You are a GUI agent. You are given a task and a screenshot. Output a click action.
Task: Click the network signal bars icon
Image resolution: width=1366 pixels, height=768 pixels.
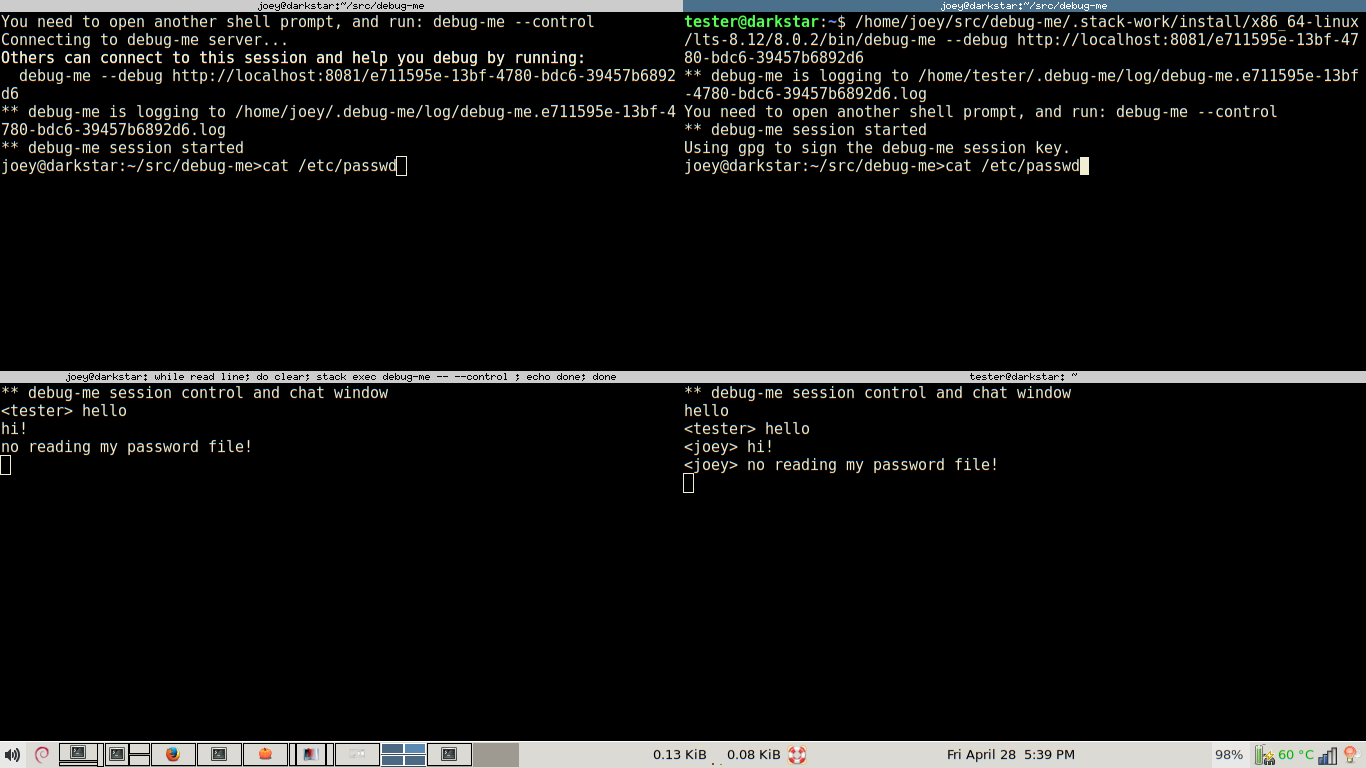(x=1328, y=755)
